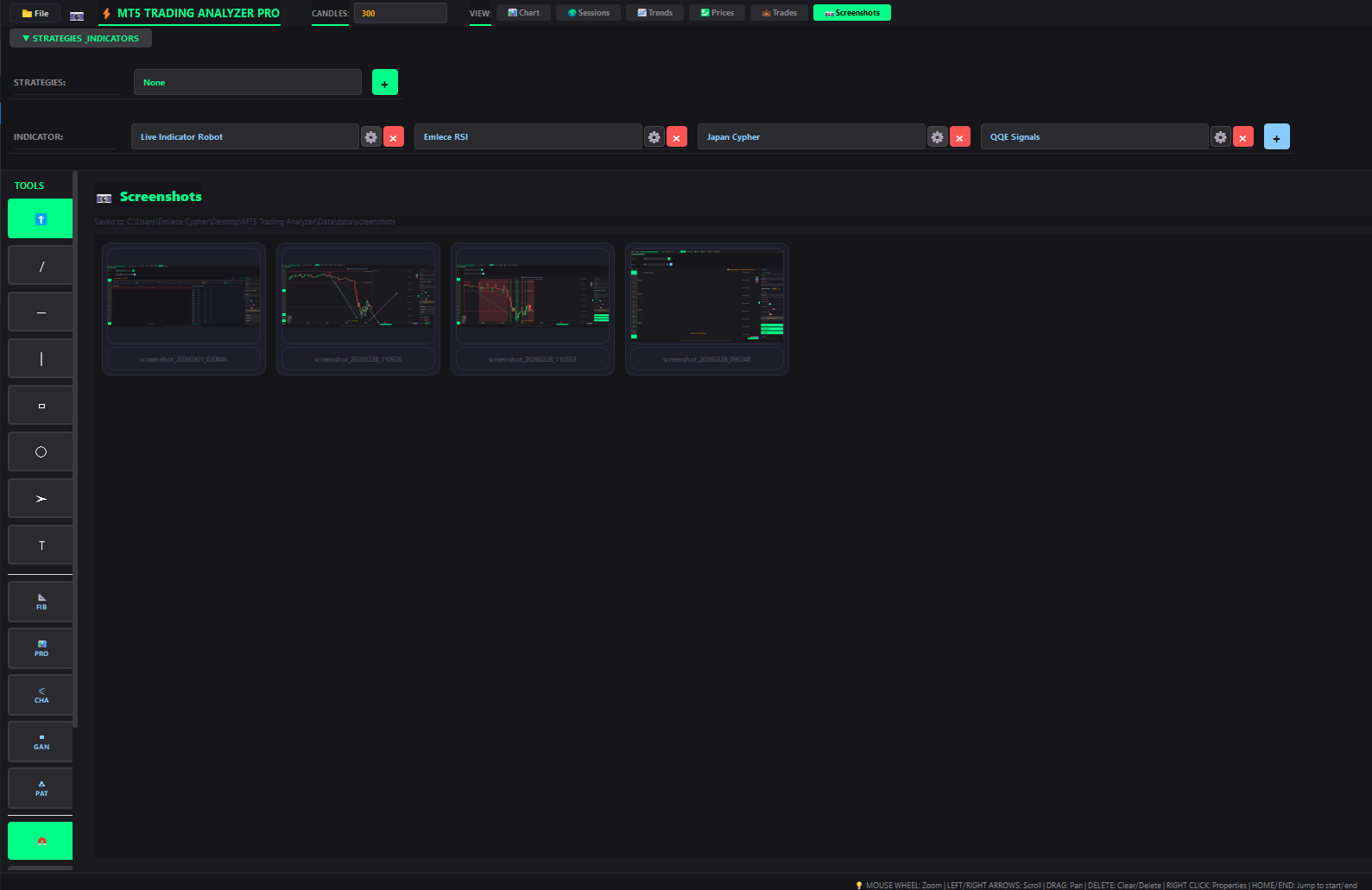Screen dimensions: 1372x890
Task: Click the green add strategy button
Action: pos(384,83)
